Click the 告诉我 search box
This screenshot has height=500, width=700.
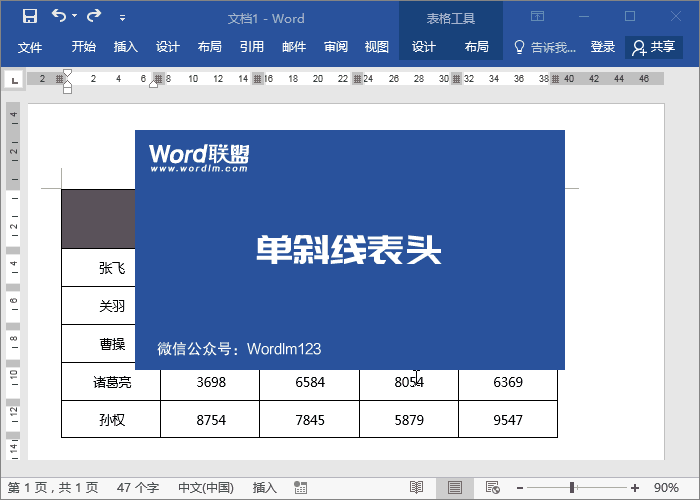[x=545, y=47]
